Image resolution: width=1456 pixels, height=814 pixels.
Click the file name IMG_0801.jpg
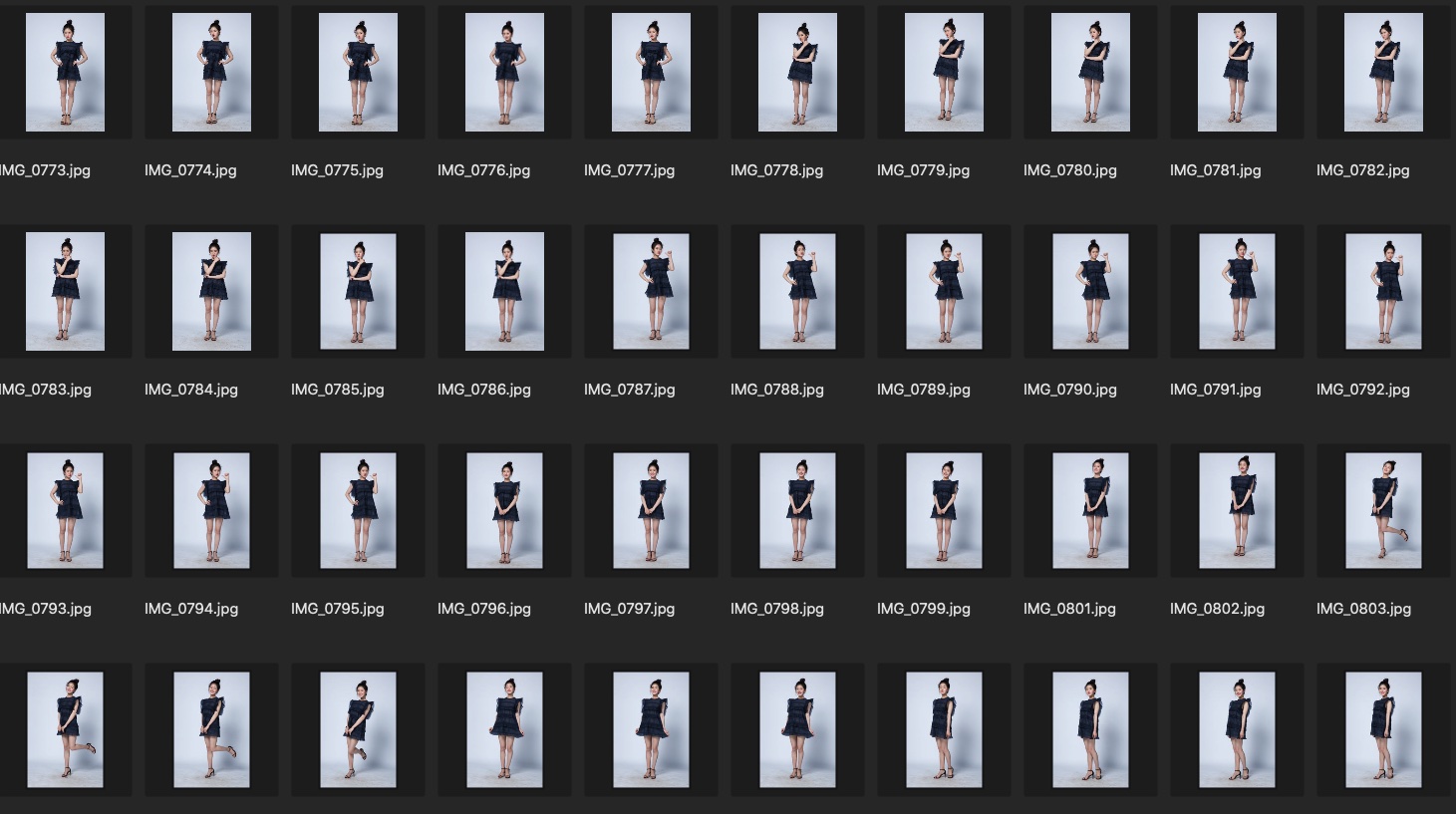tap(1069, 609)
